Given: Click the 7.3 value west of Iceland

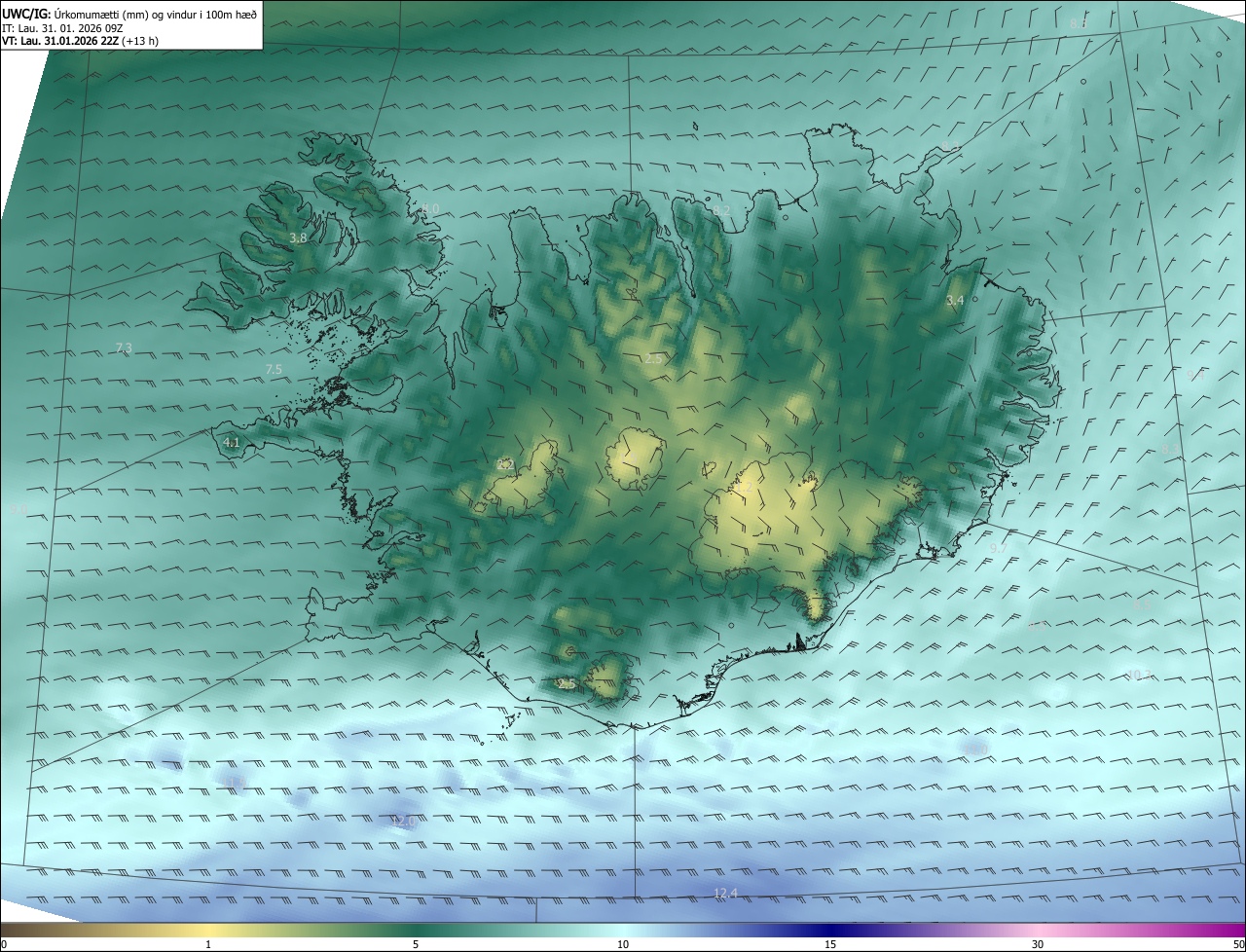Looking at the screenshot, I should (124, 348).
